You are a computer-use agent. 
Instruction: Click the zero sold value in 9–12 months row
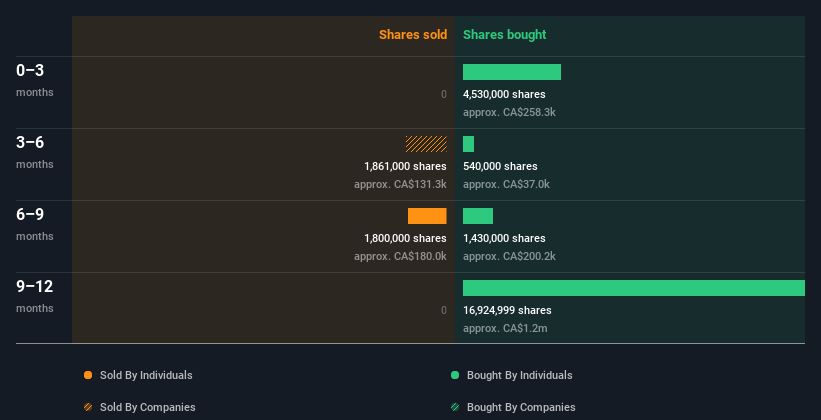[444, 310]
